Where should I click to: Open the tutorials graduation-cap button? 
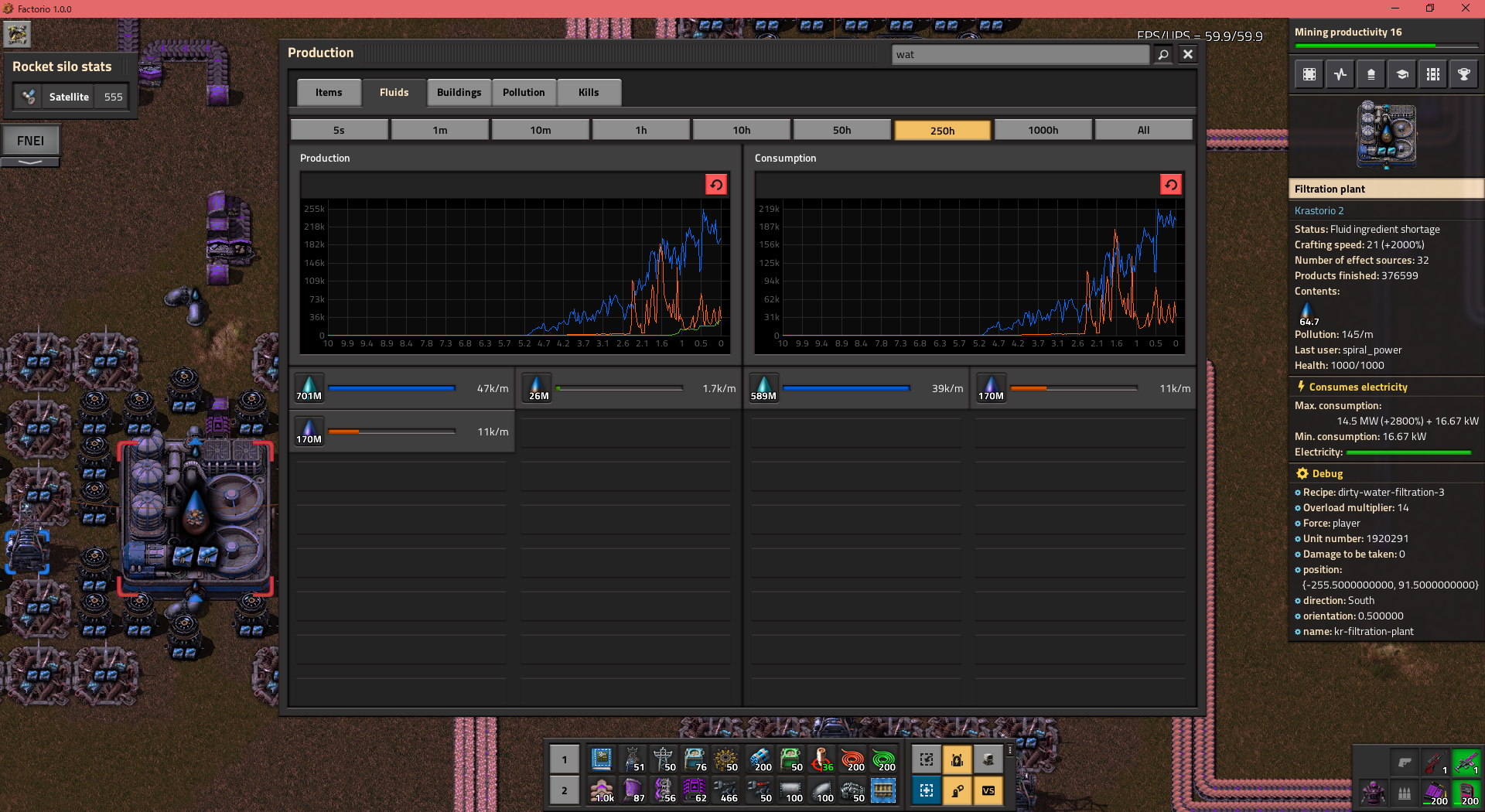[1402, 74]
